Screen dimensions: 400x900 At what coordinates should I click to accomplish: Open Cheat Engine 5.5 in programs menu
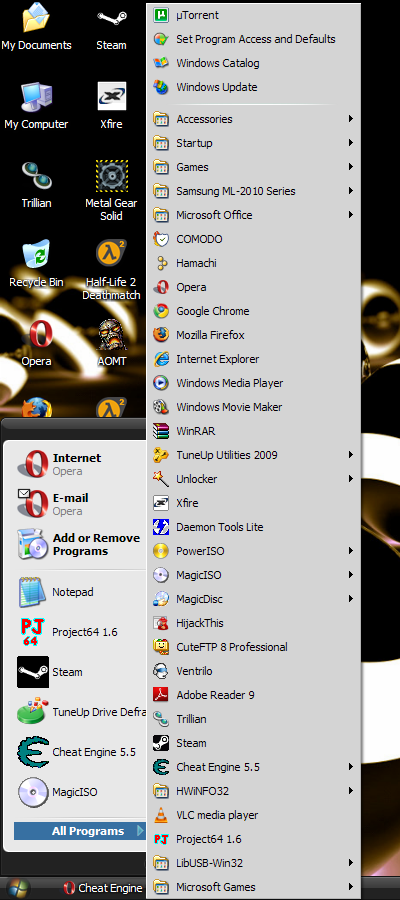coord(254,767)
